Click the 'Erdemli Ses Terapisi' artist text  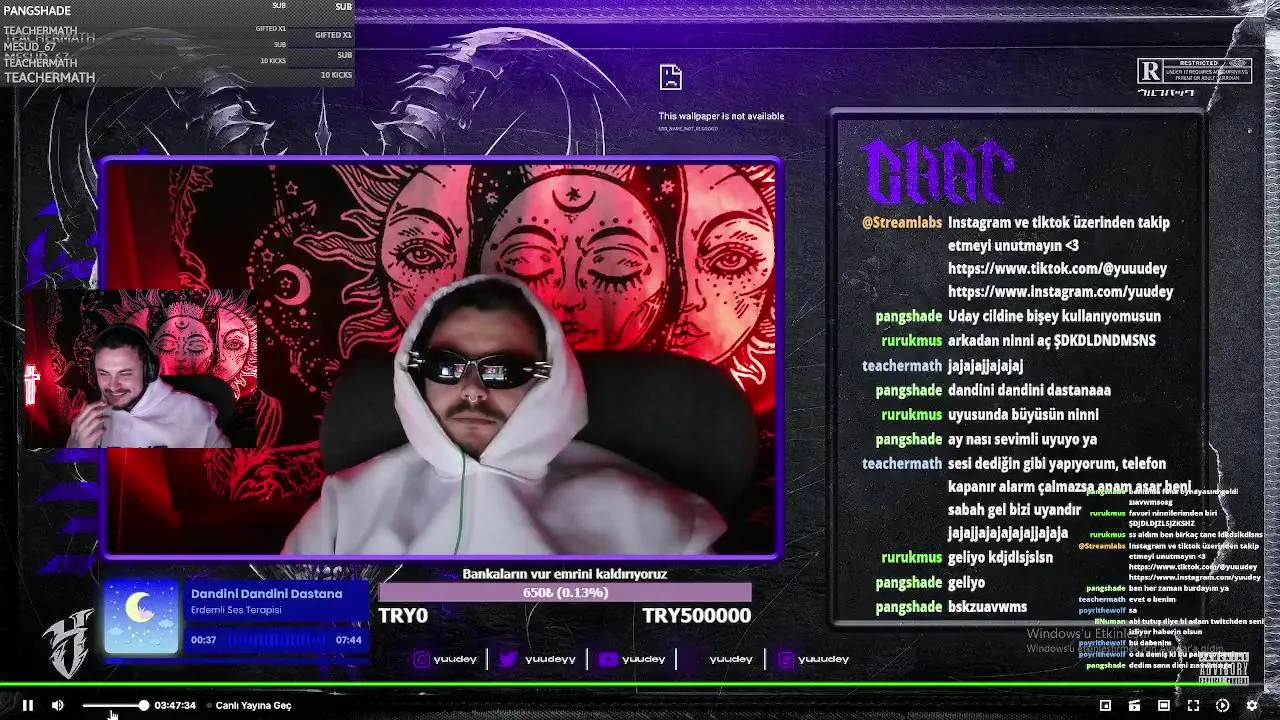[236, 610]
